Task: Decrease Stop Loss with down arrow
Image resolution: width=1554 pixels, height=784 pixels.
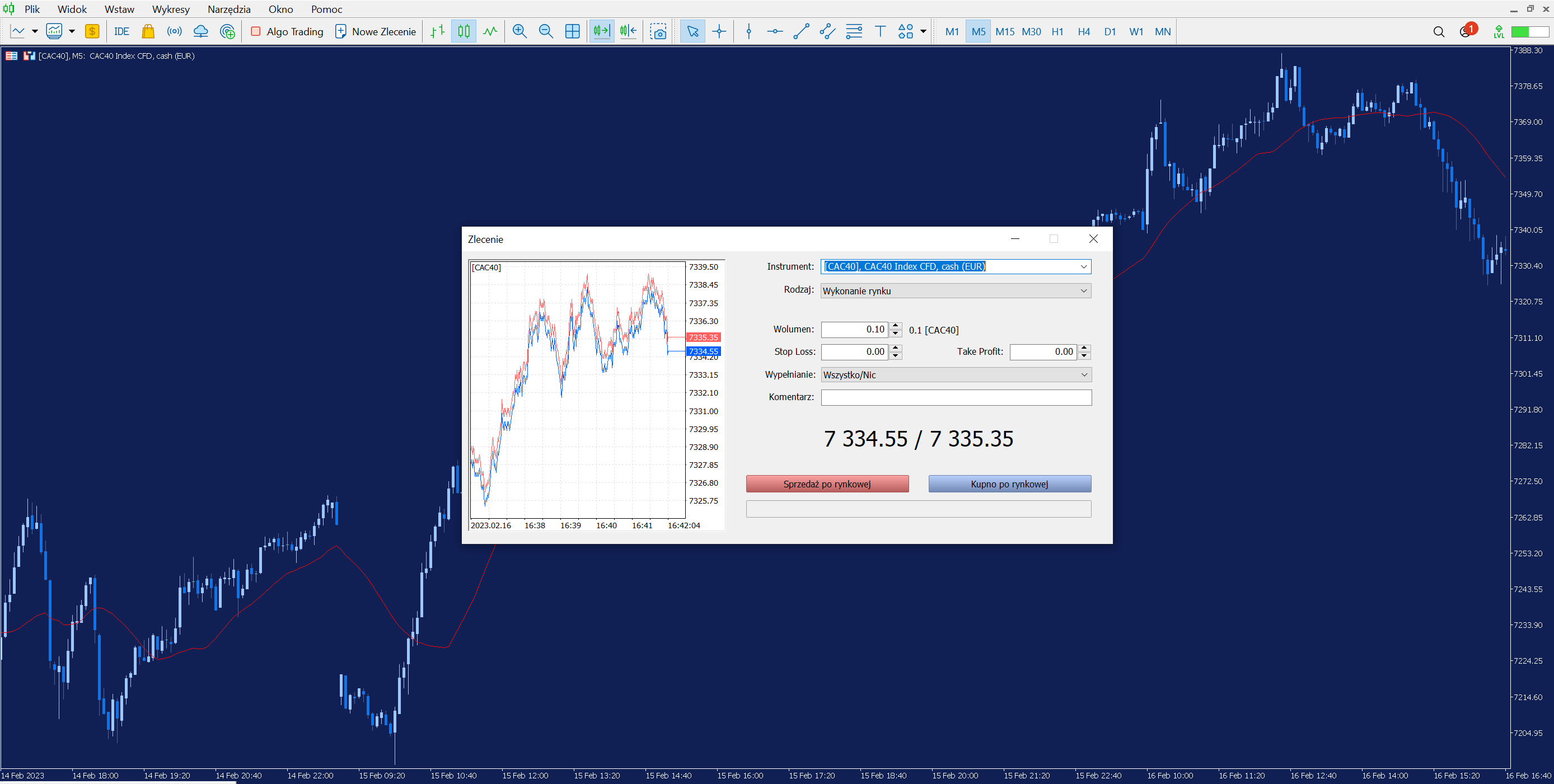Action: tap(896, 356)
